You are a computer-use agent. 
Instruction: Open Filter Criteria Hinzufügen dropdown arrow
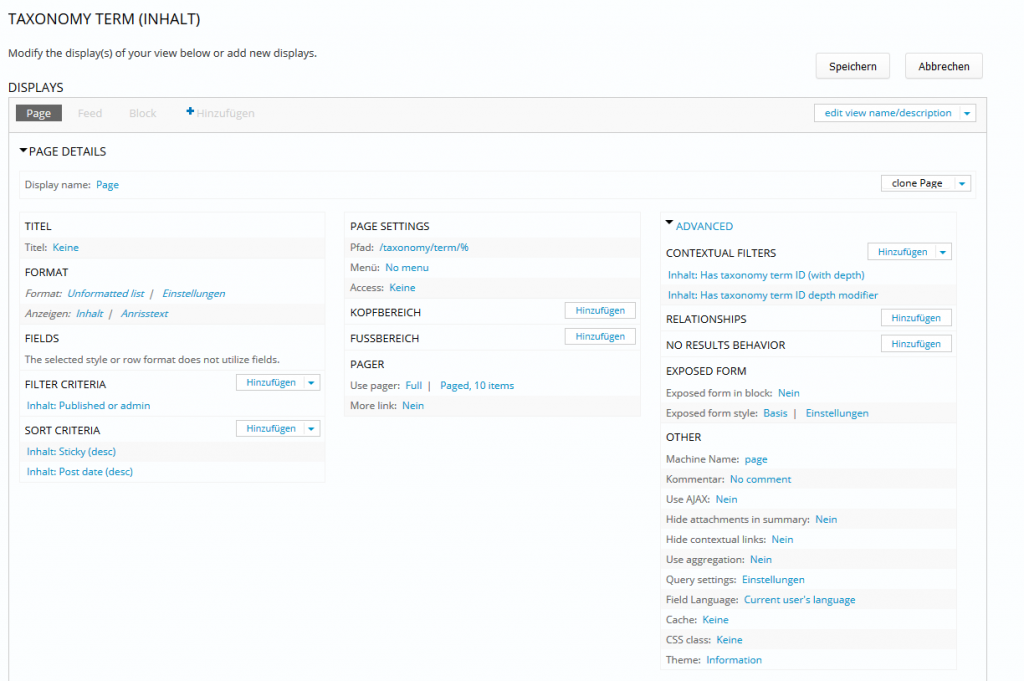coord(312,382)
